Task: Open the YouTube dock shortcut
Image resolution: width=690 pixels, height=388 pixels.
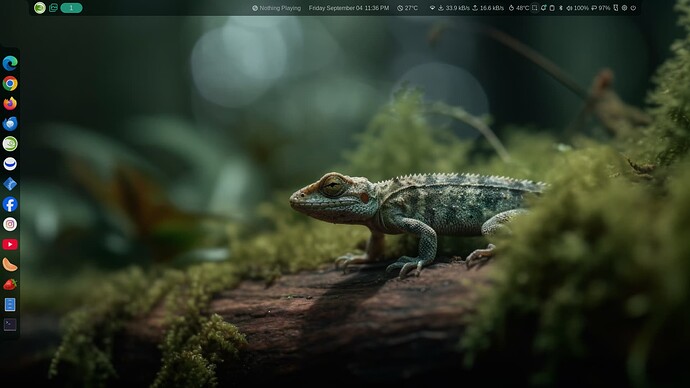Action: (10, 244)
